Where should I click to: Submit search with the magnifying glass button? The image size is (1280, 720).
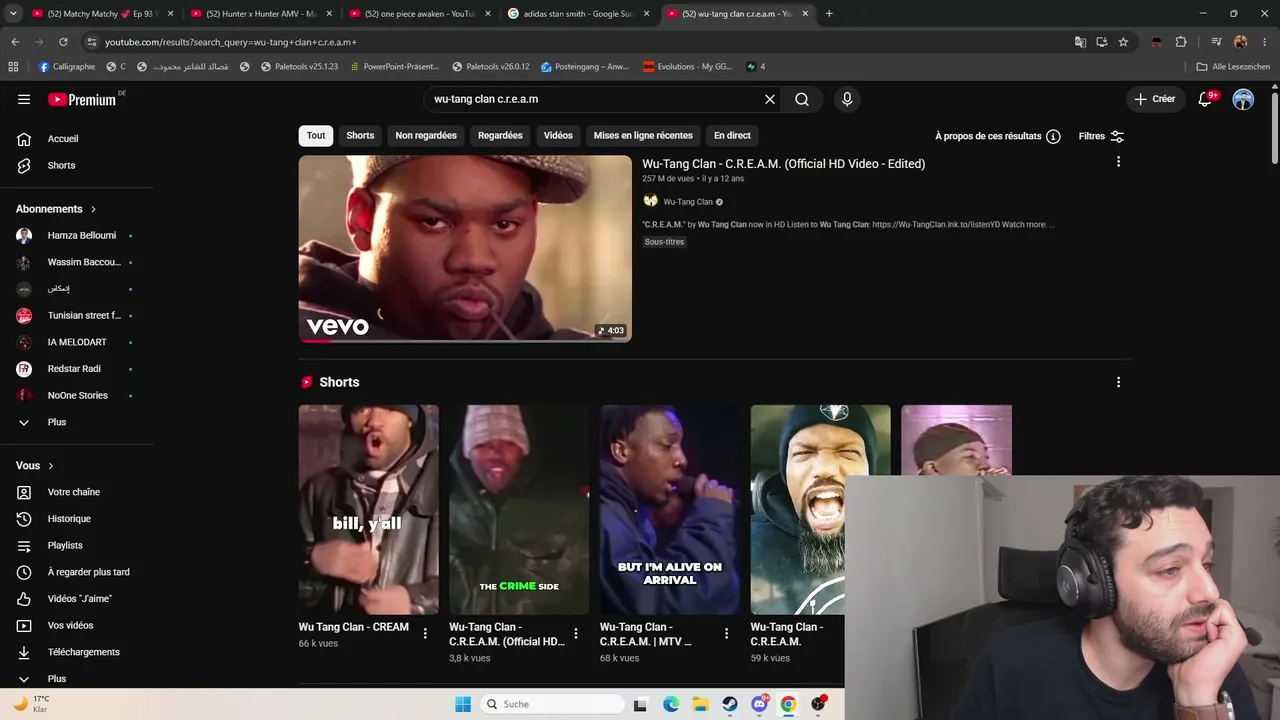coord(802,99)
